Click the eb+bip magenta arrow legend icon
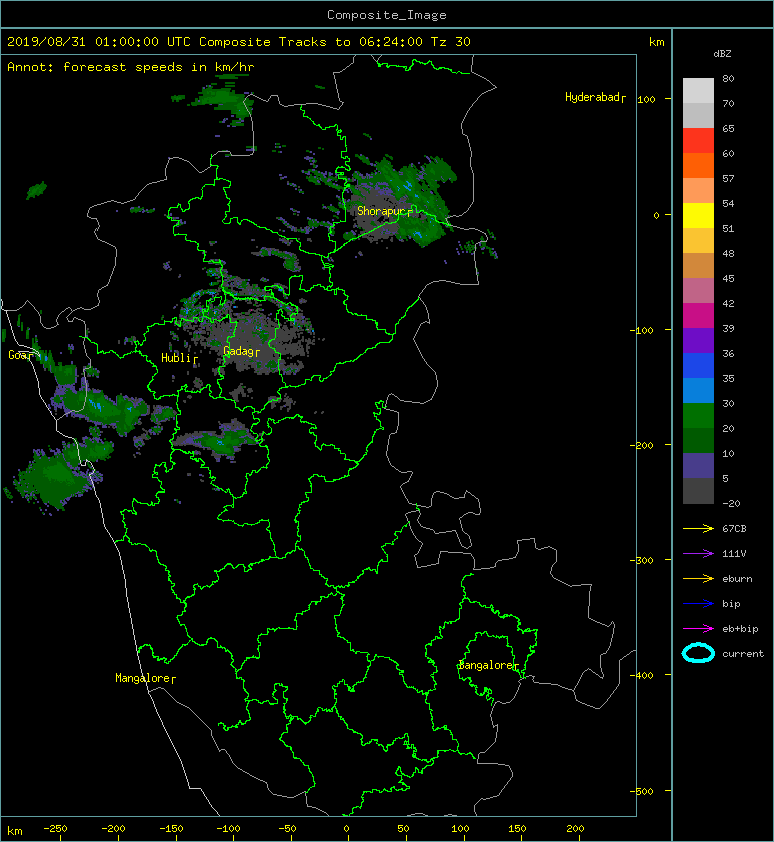This screenshot has width=774, height=842. tap(698, 628)
